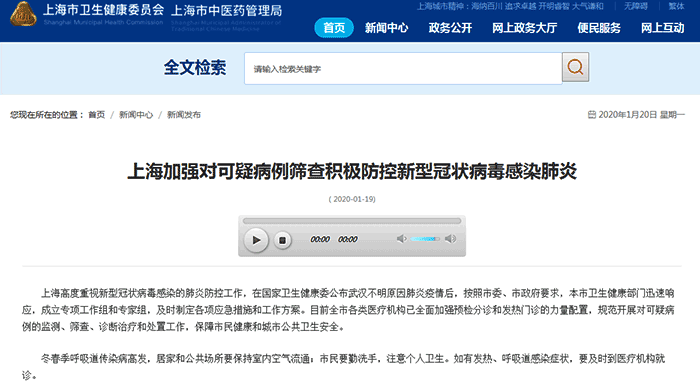Switch to 繁体 traditional Chinese

[x=676, y=6]
